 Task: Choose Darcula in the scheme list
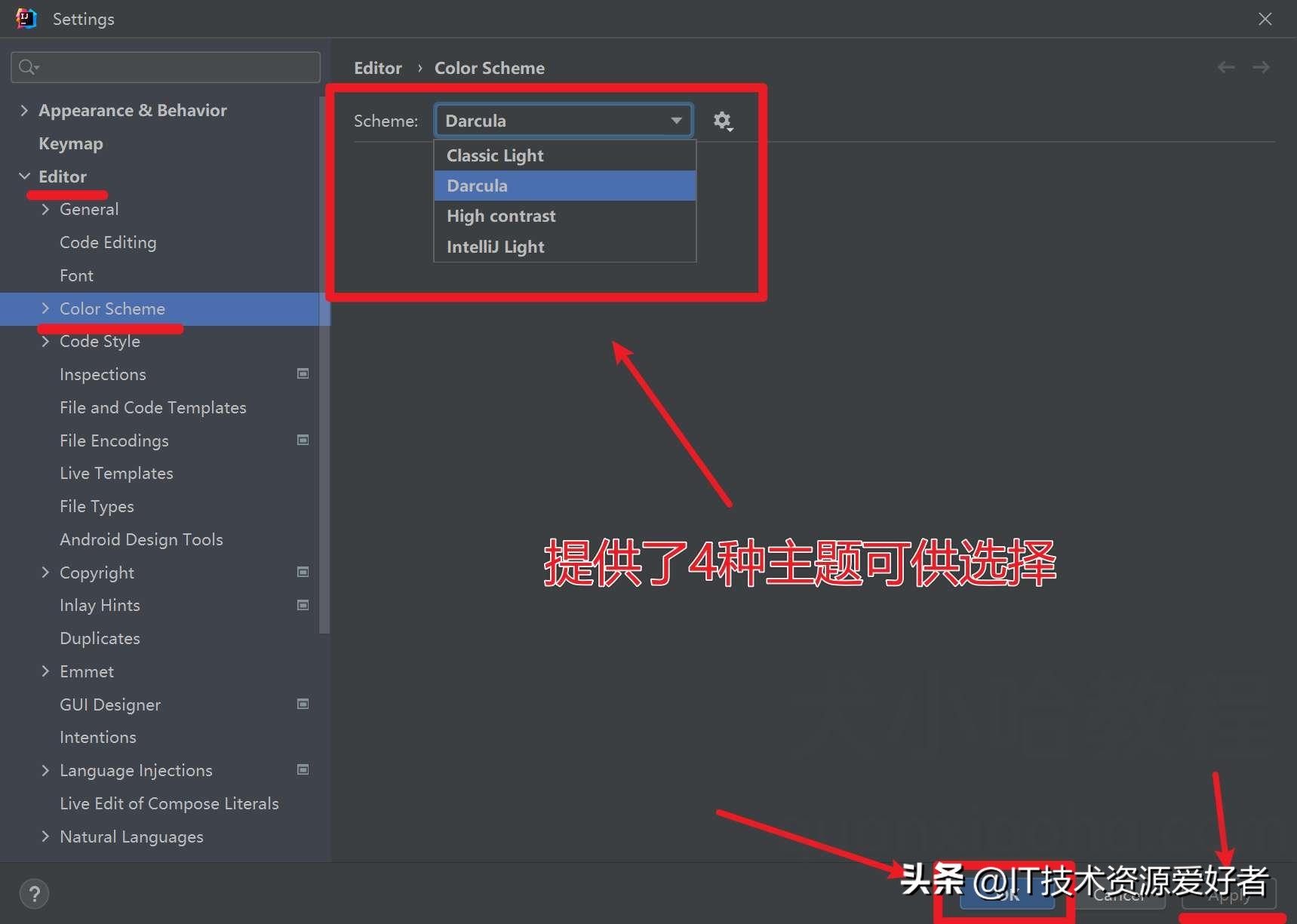[x=564, y=186]
